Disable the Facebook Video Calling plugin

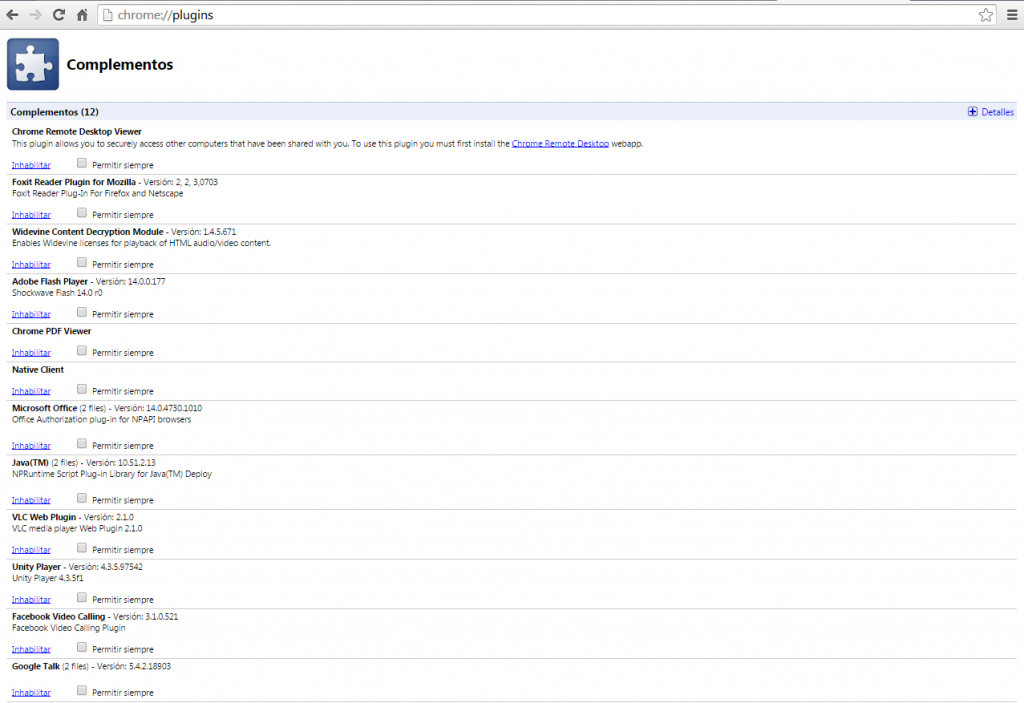click(x=30, y=648)
